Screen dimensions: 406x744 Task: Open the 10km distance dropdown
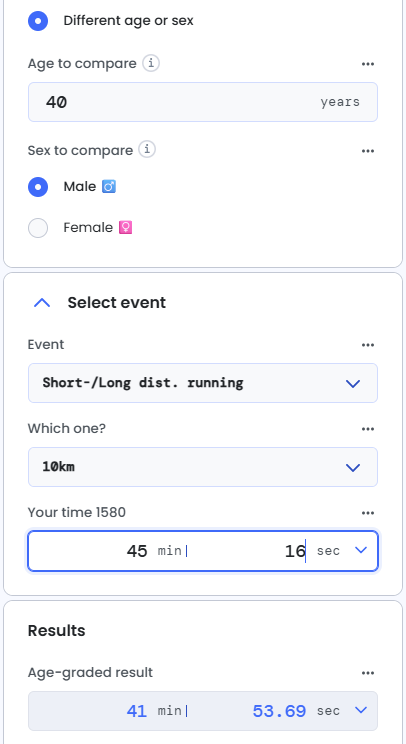coord(203,467)
